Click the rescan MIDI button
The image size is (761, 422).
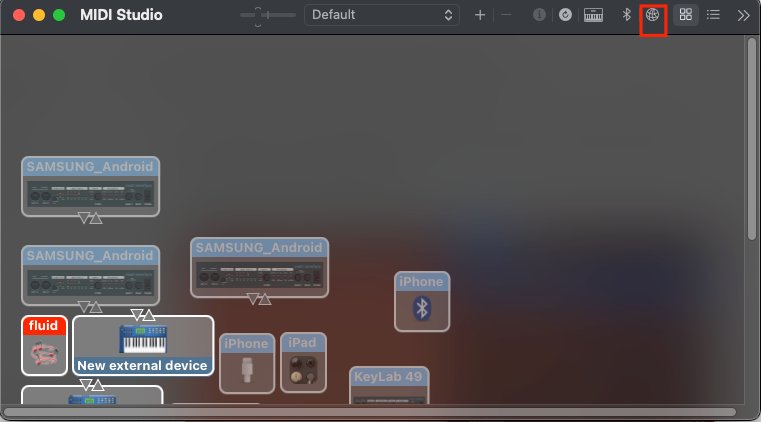566,15
